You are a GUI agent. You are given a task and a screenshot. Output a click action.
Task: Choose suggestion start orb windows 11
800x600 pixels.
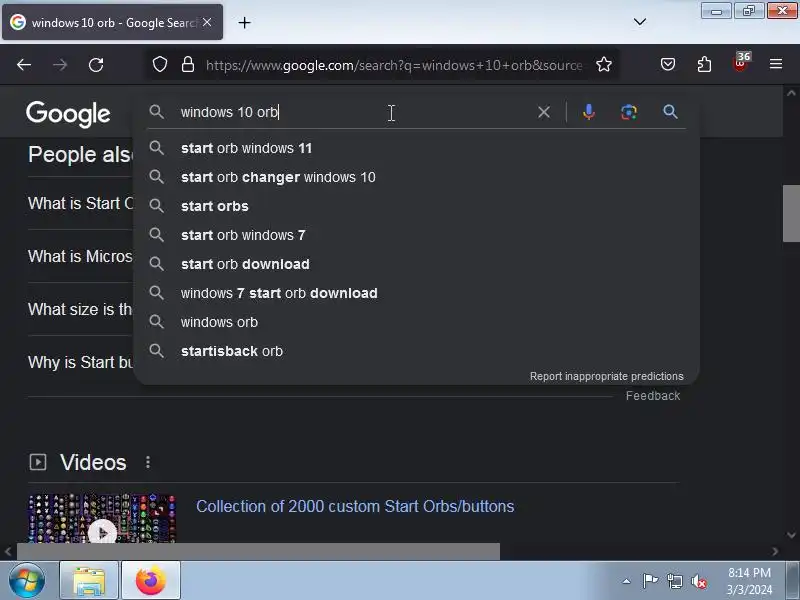pyautogui.click(x=416, y=148)
